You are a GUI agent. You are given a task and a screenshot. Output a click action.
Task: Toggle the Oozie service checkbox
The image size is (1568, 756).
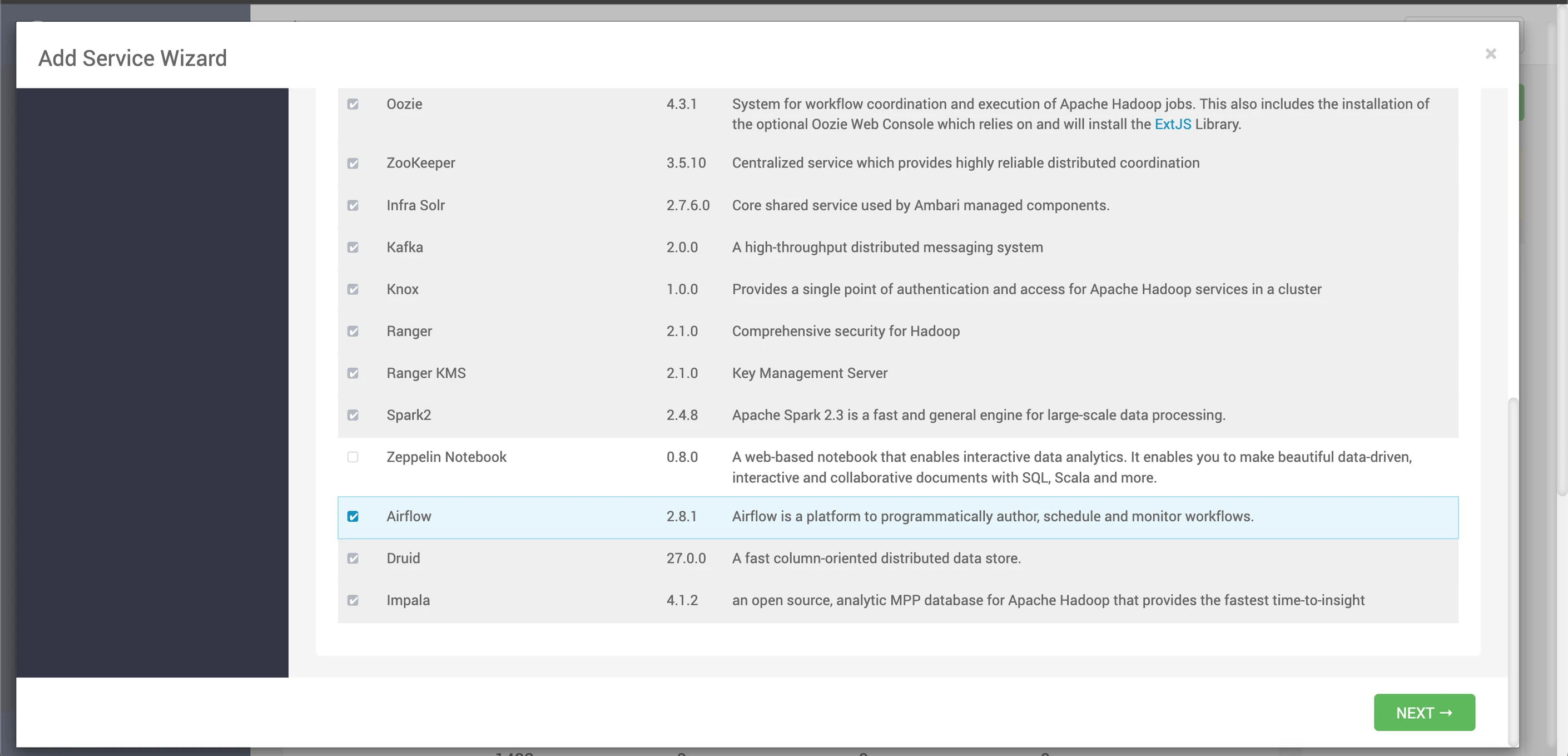click(353, 104)
